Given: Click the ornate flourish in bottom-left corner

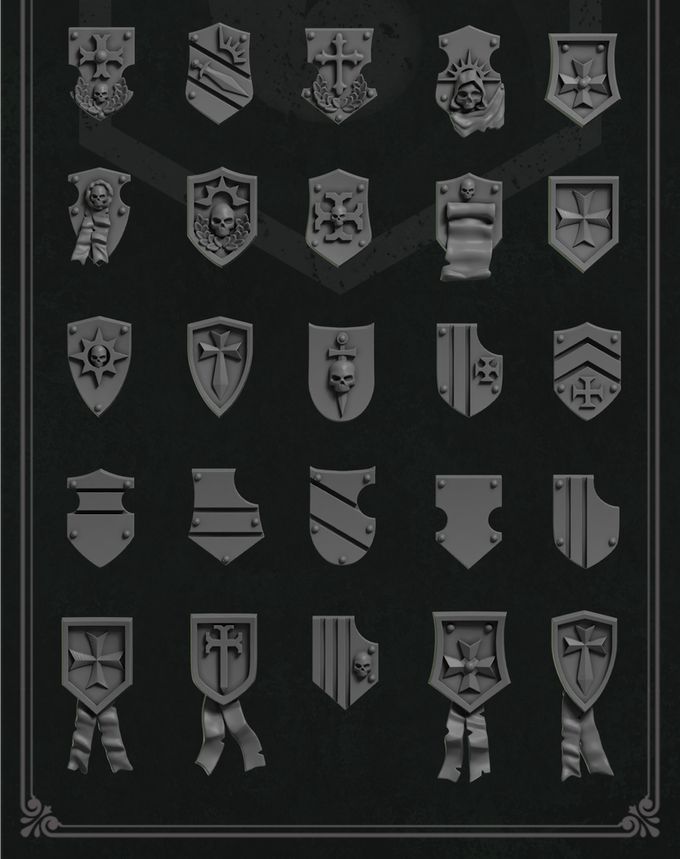Looking at the screenshot, I should tap(40, 818).
